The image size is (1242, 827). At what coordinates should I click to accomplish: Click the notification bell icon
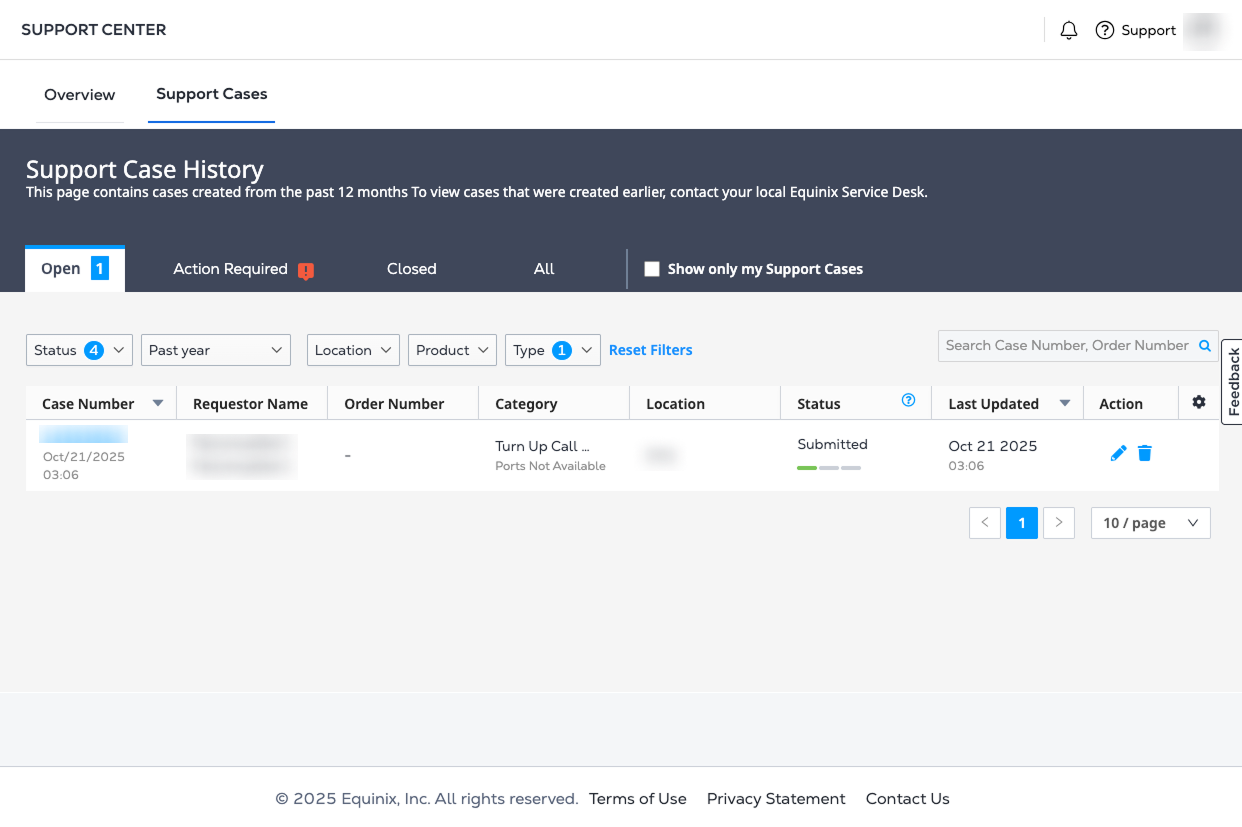tap(1068, 30)
